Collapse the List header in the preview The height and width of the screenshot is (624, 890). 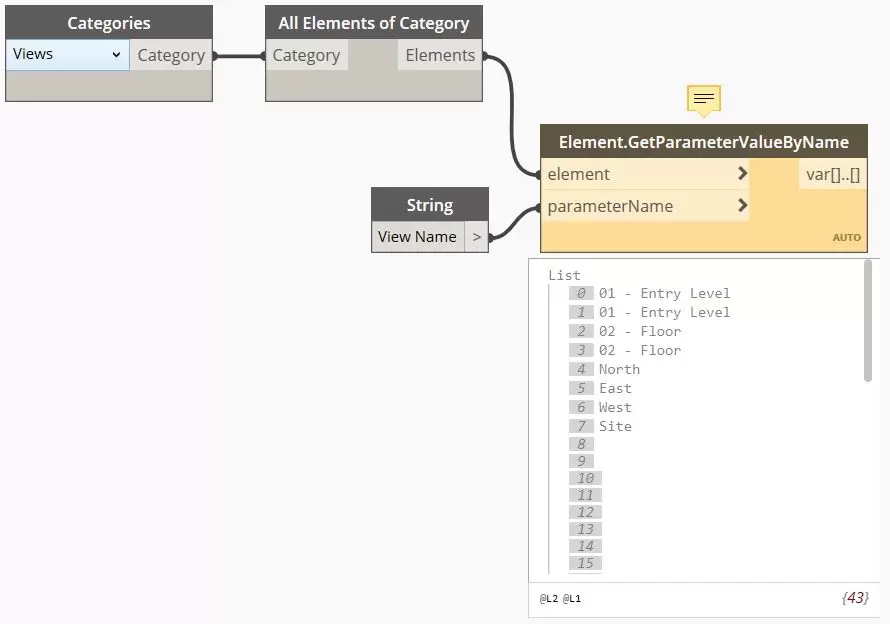tap(564, 275)
